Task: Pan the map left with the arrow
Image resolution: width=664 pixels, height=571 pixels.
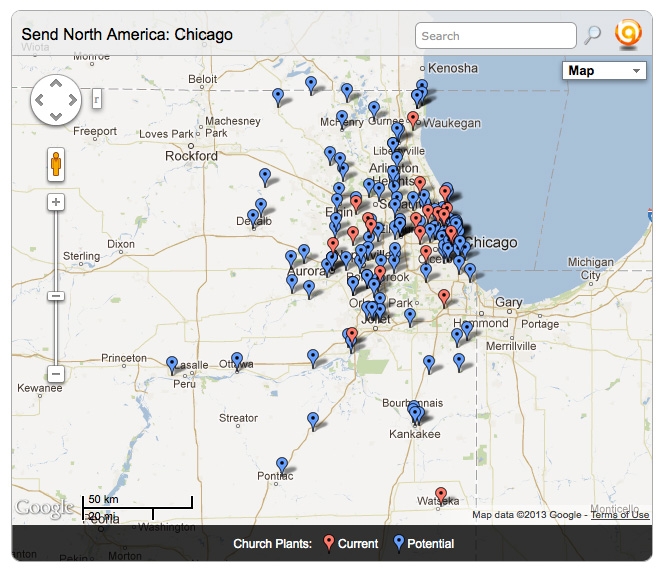Action: pyautogui.click(x=40, y=100)
